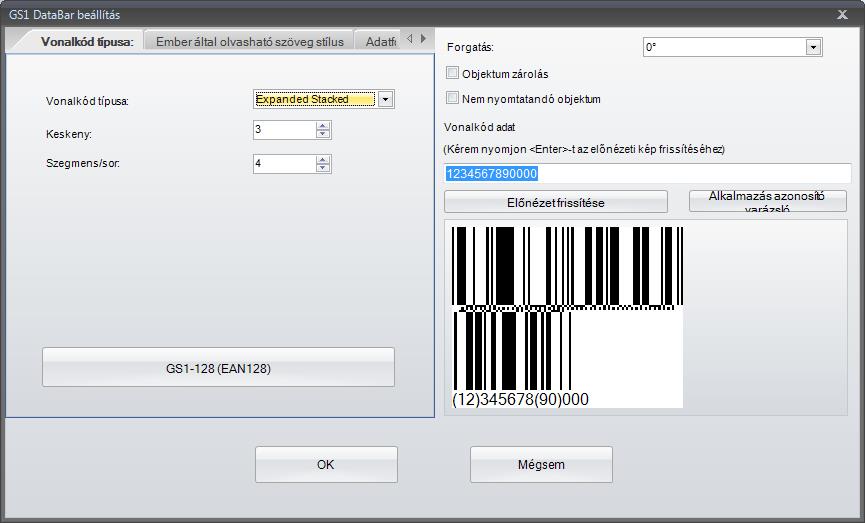Click the Előnézet frissítése button
The height and width of the screenshot is (523, 865).
point(556,202)
